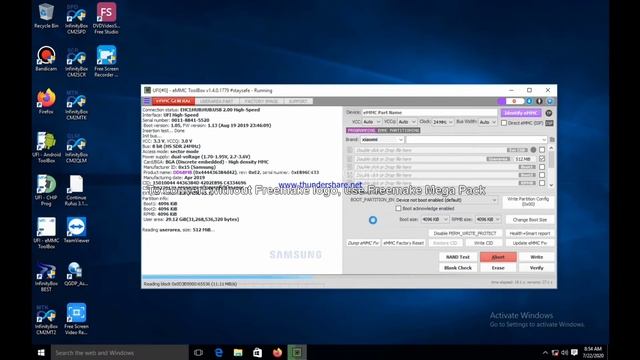Click the Health+Smart report button
The height and width of the screenshot is (360, 640).
[530, 233]
